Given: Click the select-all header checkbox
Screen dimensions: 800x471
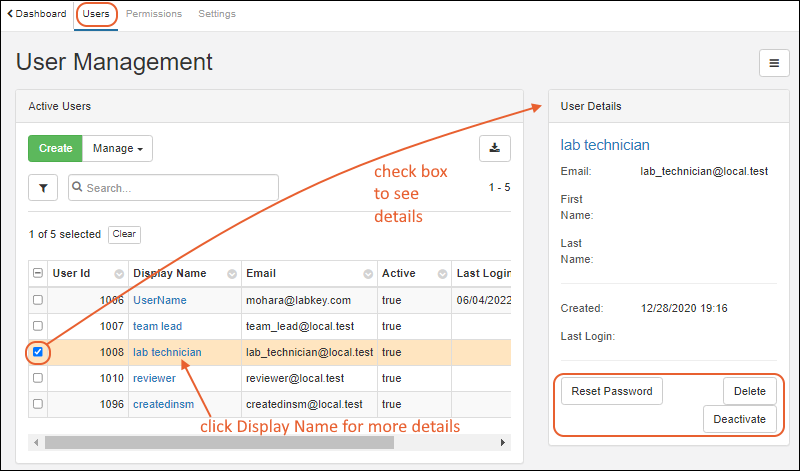Looking at the screenshot, I should 38,274.
